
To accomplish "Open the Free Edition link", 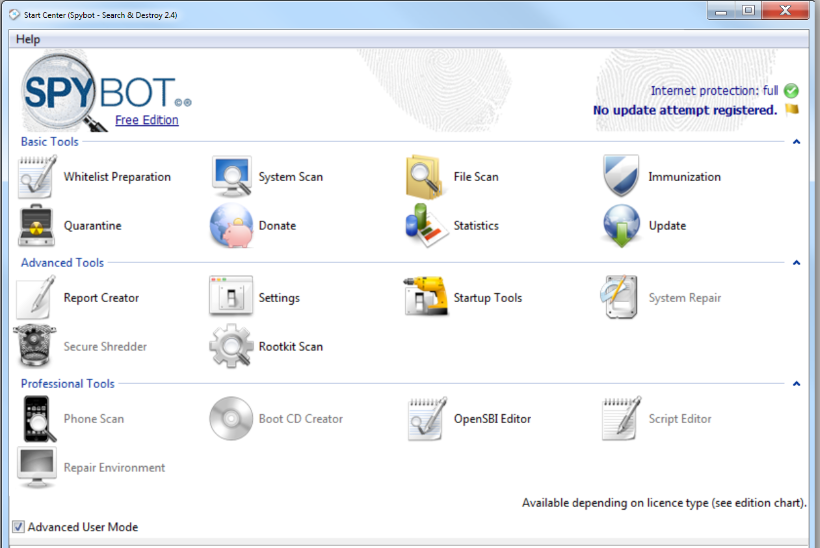I will click(x=147, y=120).
